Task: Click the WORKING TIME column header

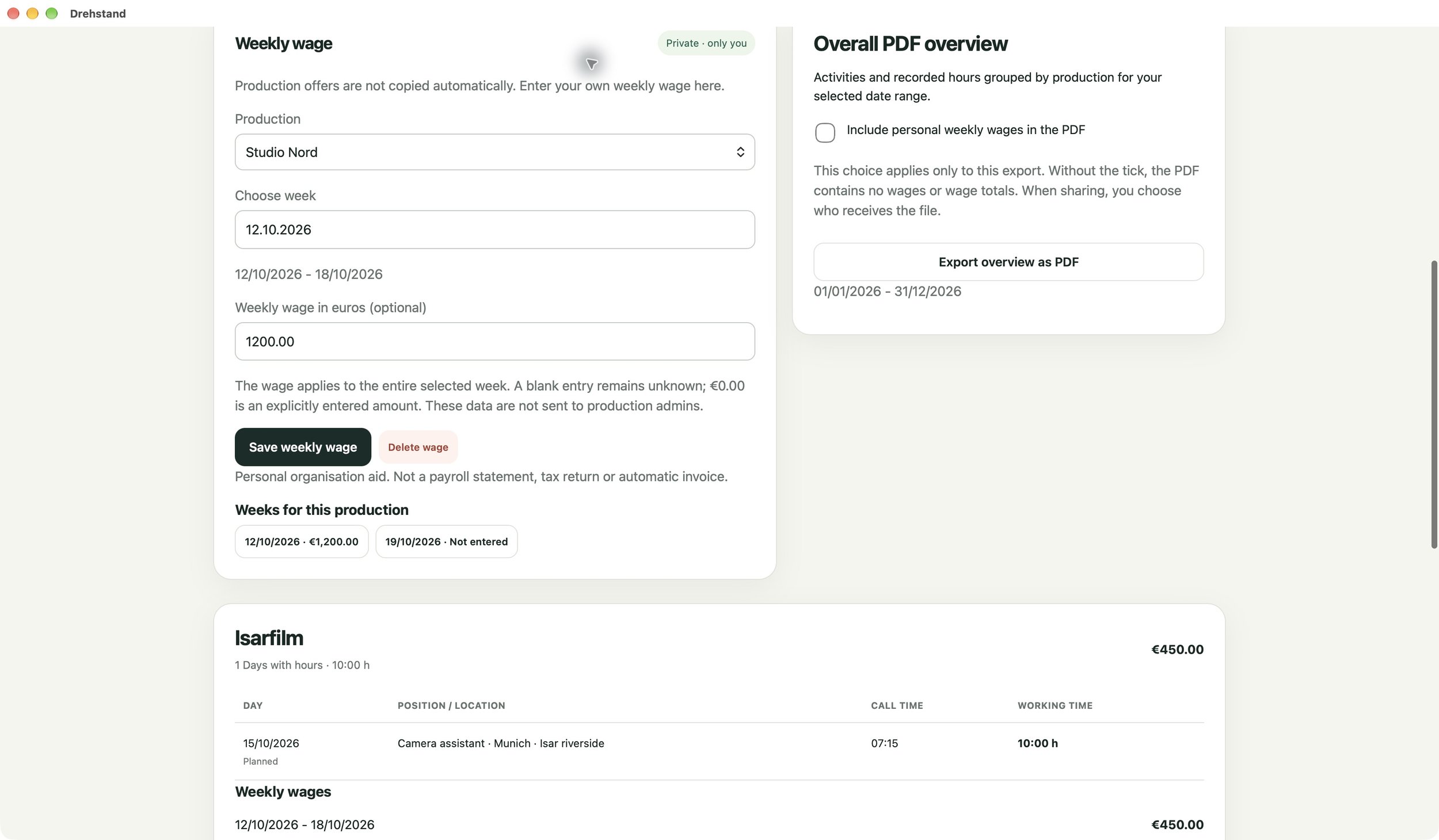Action: click(x=1054, y=705)
